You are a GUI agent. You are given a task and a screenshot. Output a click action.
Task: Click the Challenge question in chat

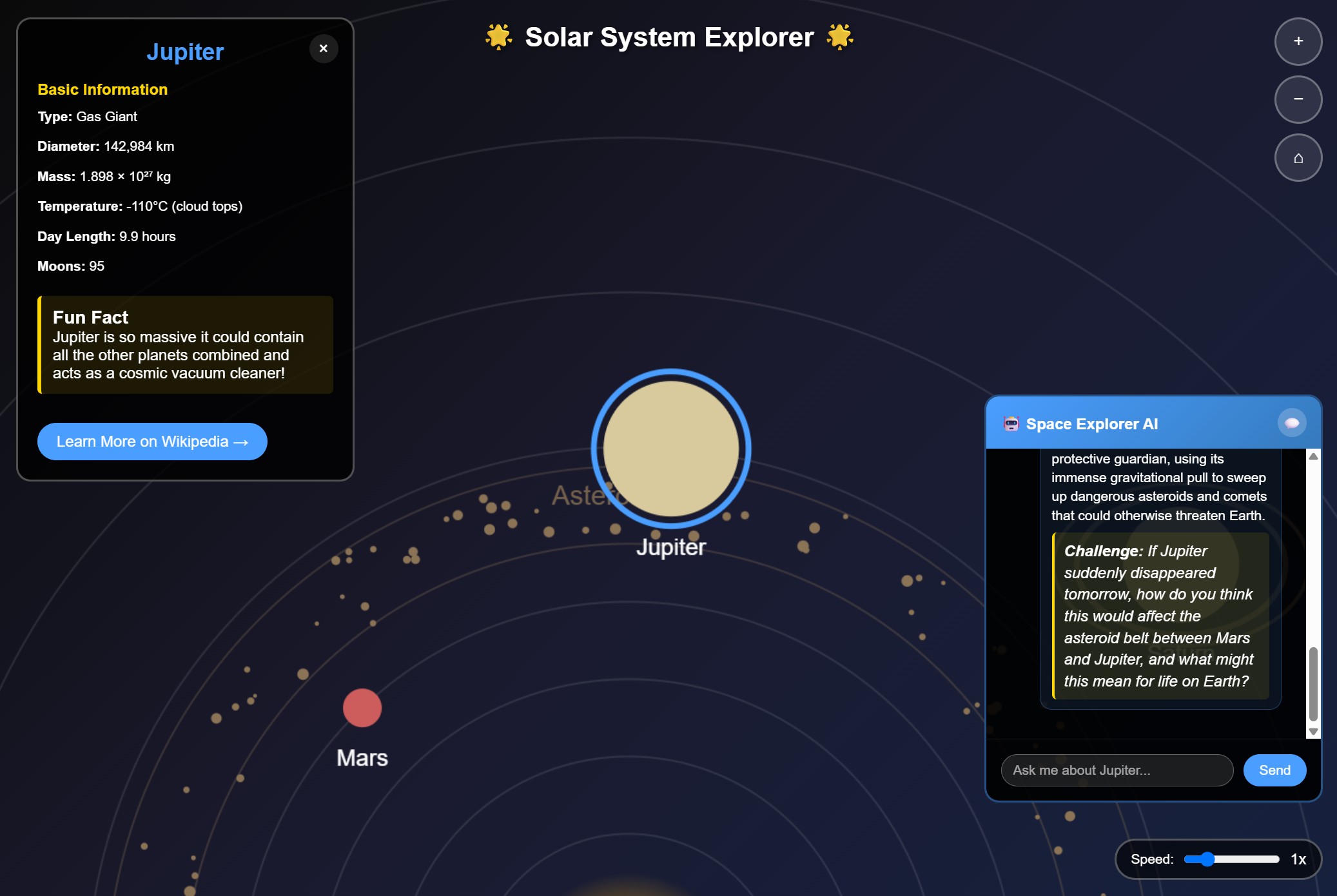(x=1160, y=616)
